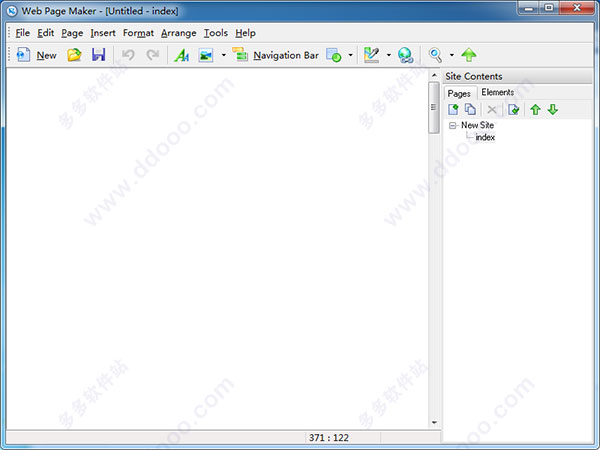Click the page properties icon in Site Contents
600x450 pixels.
514,110
